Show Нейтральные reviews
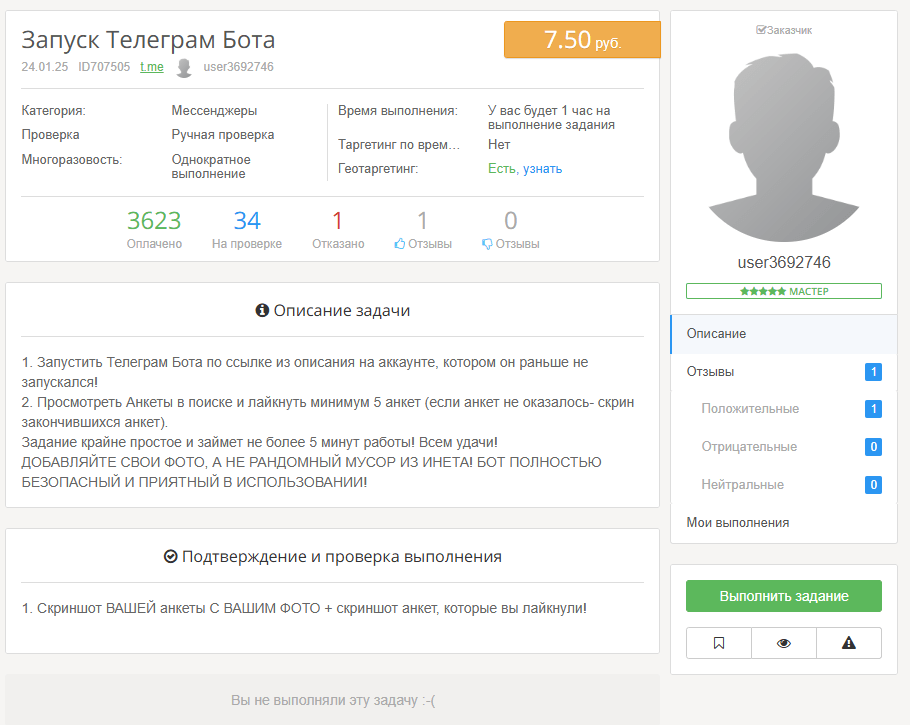910x725 pixels. (783, 484)
